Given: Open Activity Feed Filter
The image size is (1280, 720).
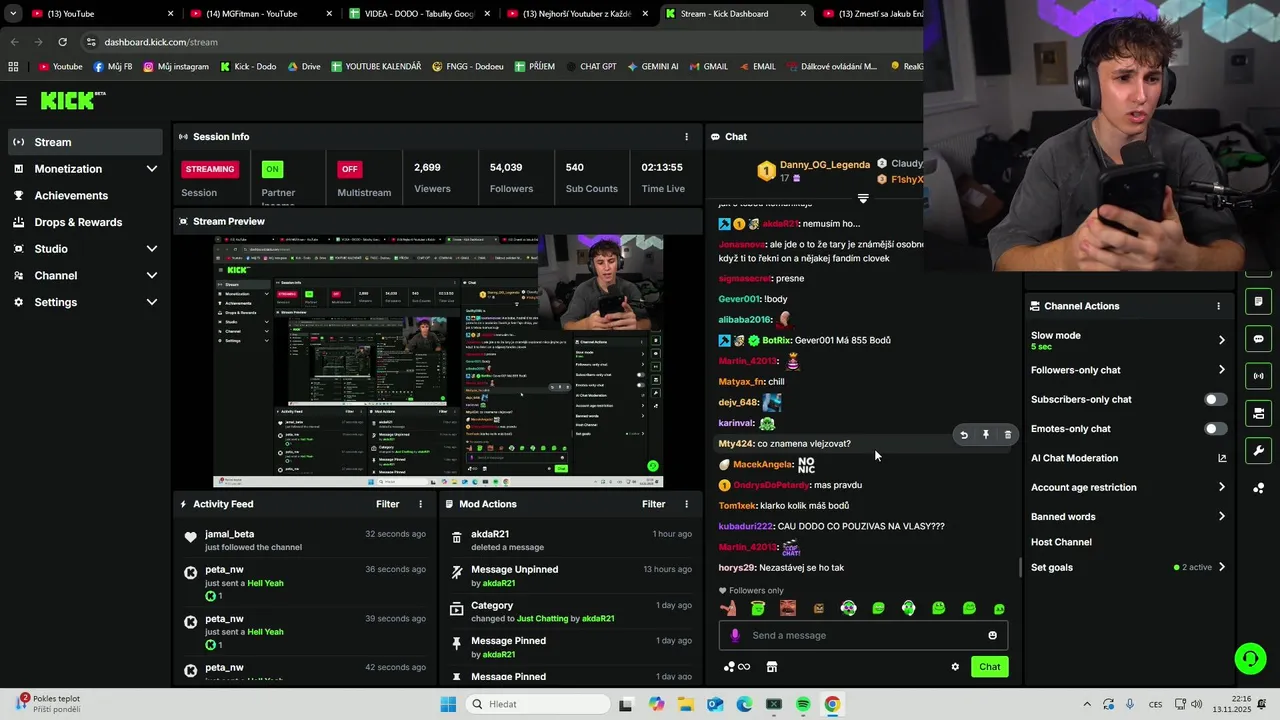Looking at the screenshot, I should 387,504.
